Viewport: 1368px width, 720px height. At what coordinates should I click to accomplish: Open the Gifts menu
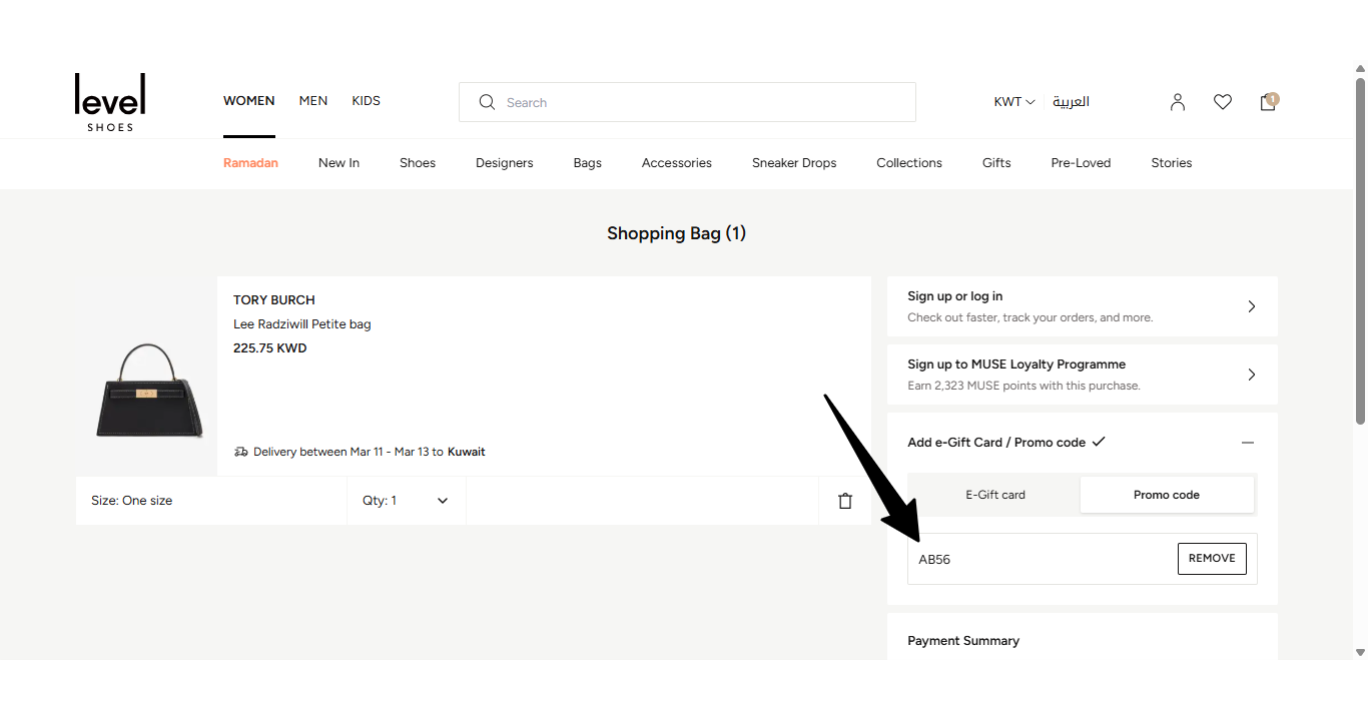tap(996, 163)
